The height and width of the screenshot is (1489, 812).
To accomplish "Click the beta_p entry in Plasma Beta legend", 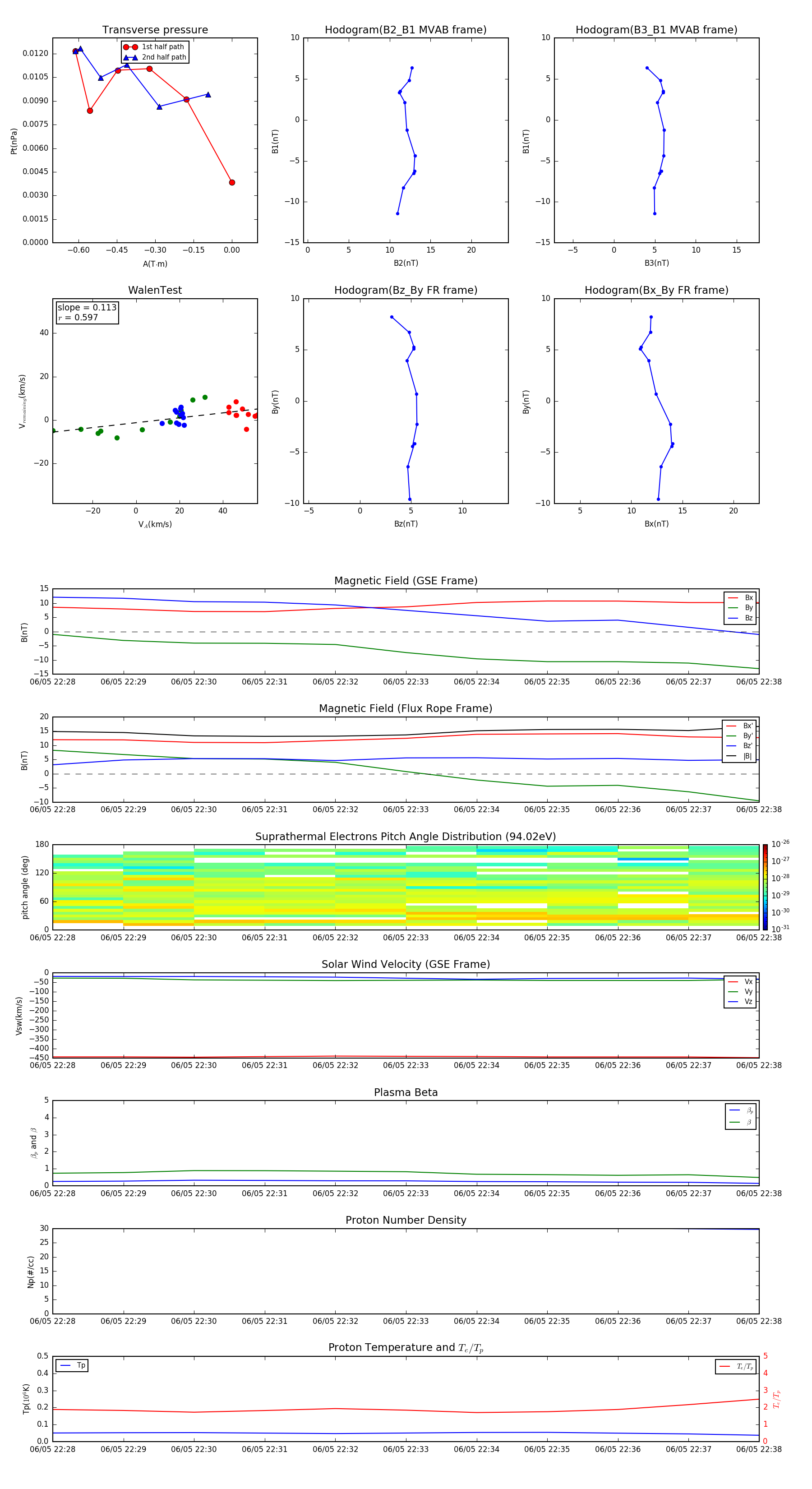I will pos(741,1110).
